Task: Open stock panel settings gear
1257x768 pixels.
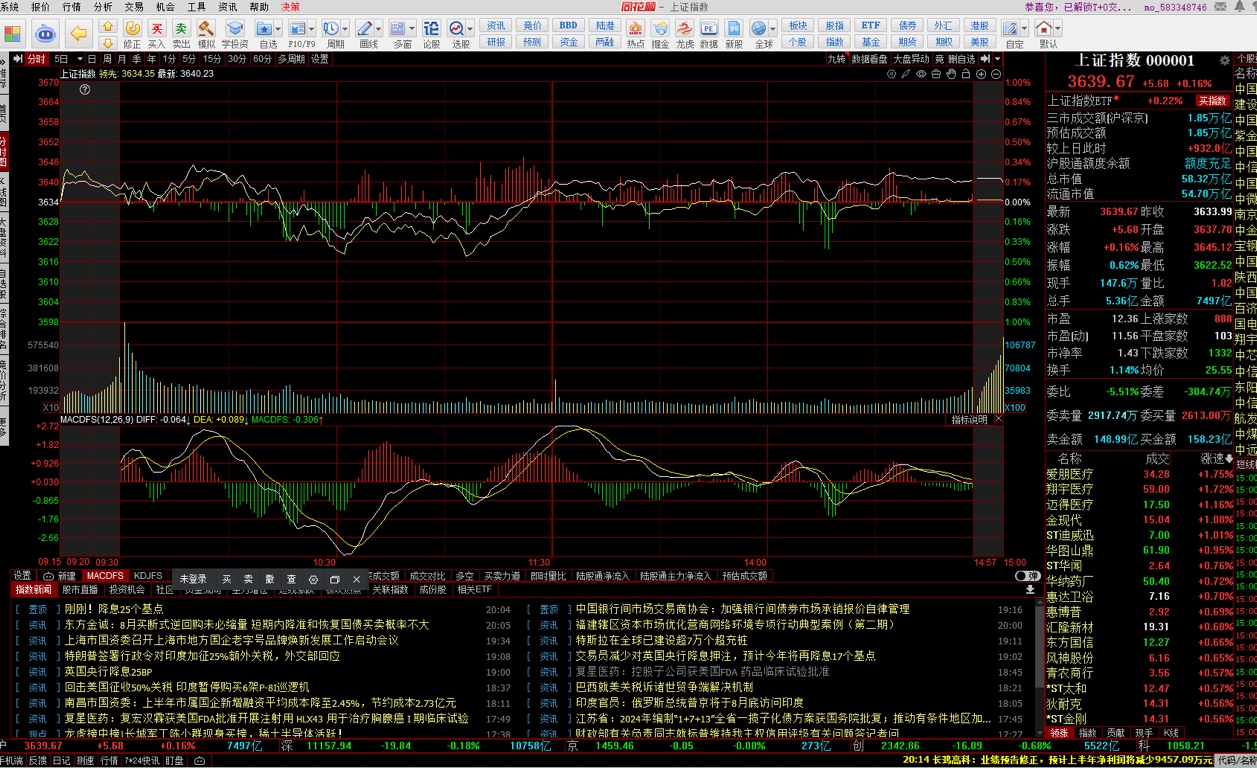Action: pyautogui.click(x=1223, y=61)
